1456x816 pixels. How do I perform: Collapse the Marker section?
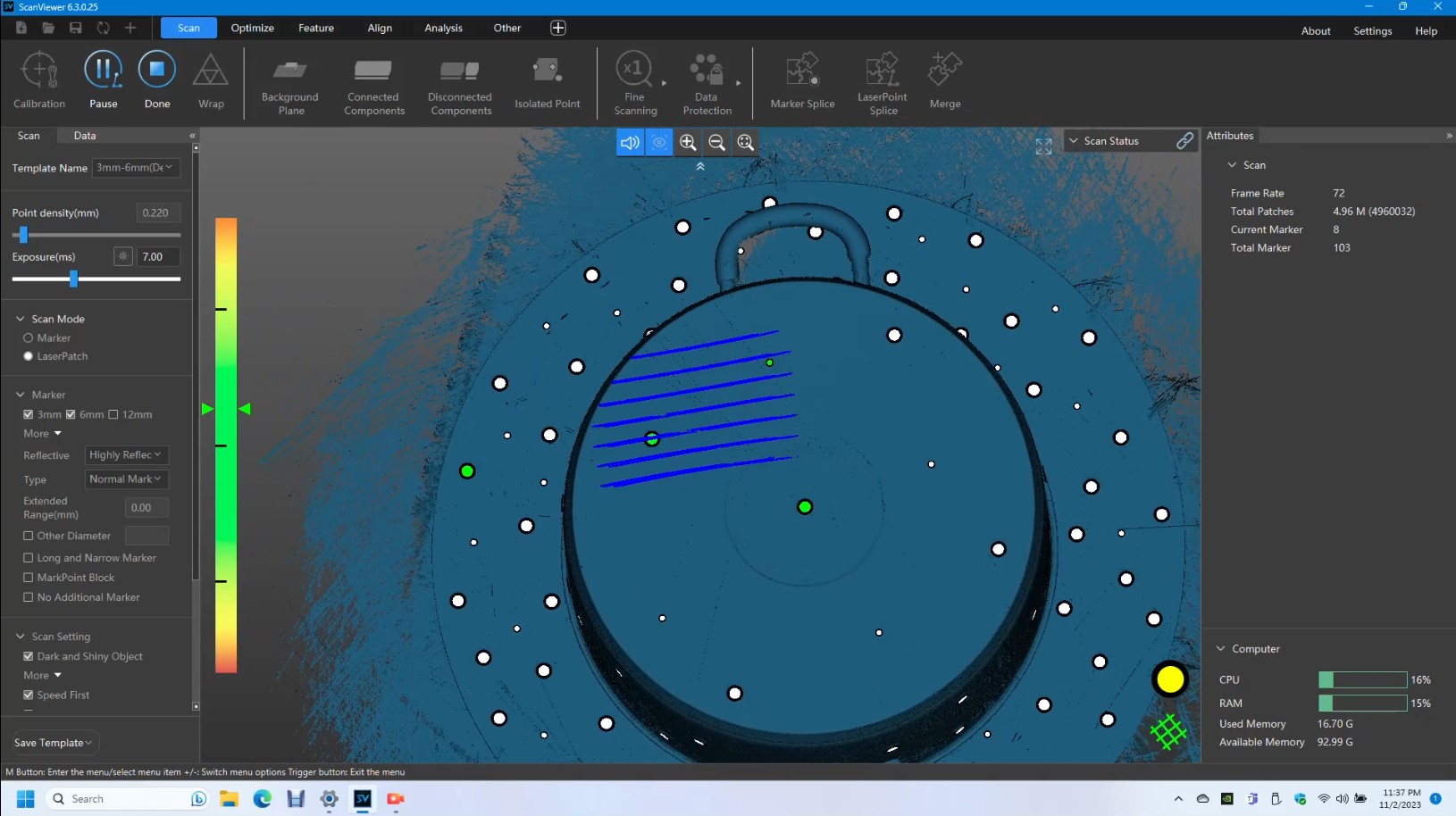point(20,395)
